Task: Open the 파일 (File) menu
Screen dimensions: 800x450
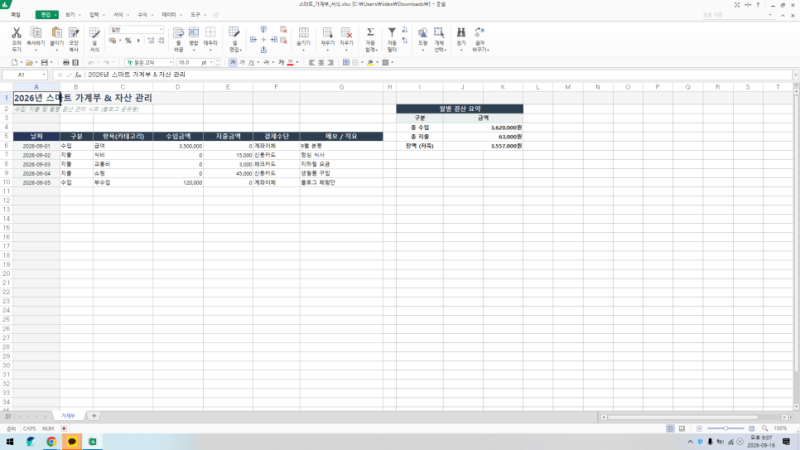Action: (x=16, y=15)
